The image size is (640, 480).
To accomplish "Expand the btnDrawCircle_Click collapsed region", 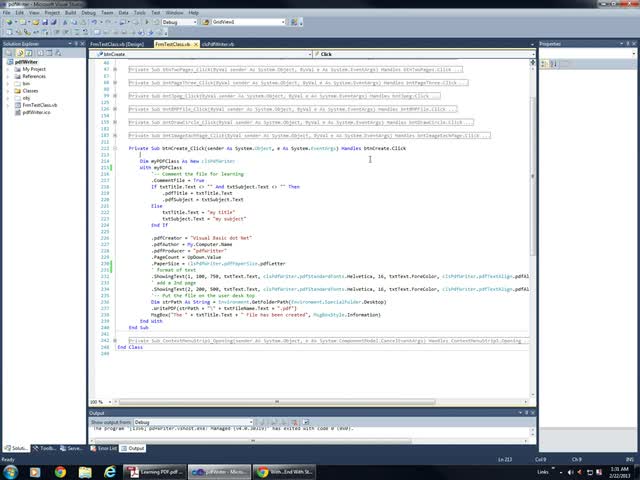I will click(x=115, y=122).
